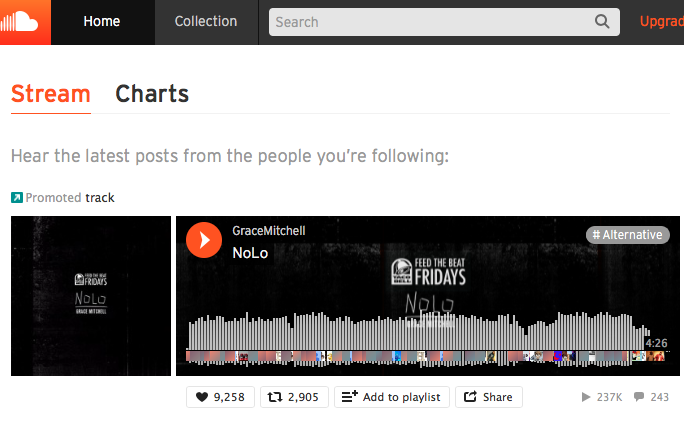Click the search magnifier icon
This screenshot has height=426, width=684.
[x=602, y=21]
